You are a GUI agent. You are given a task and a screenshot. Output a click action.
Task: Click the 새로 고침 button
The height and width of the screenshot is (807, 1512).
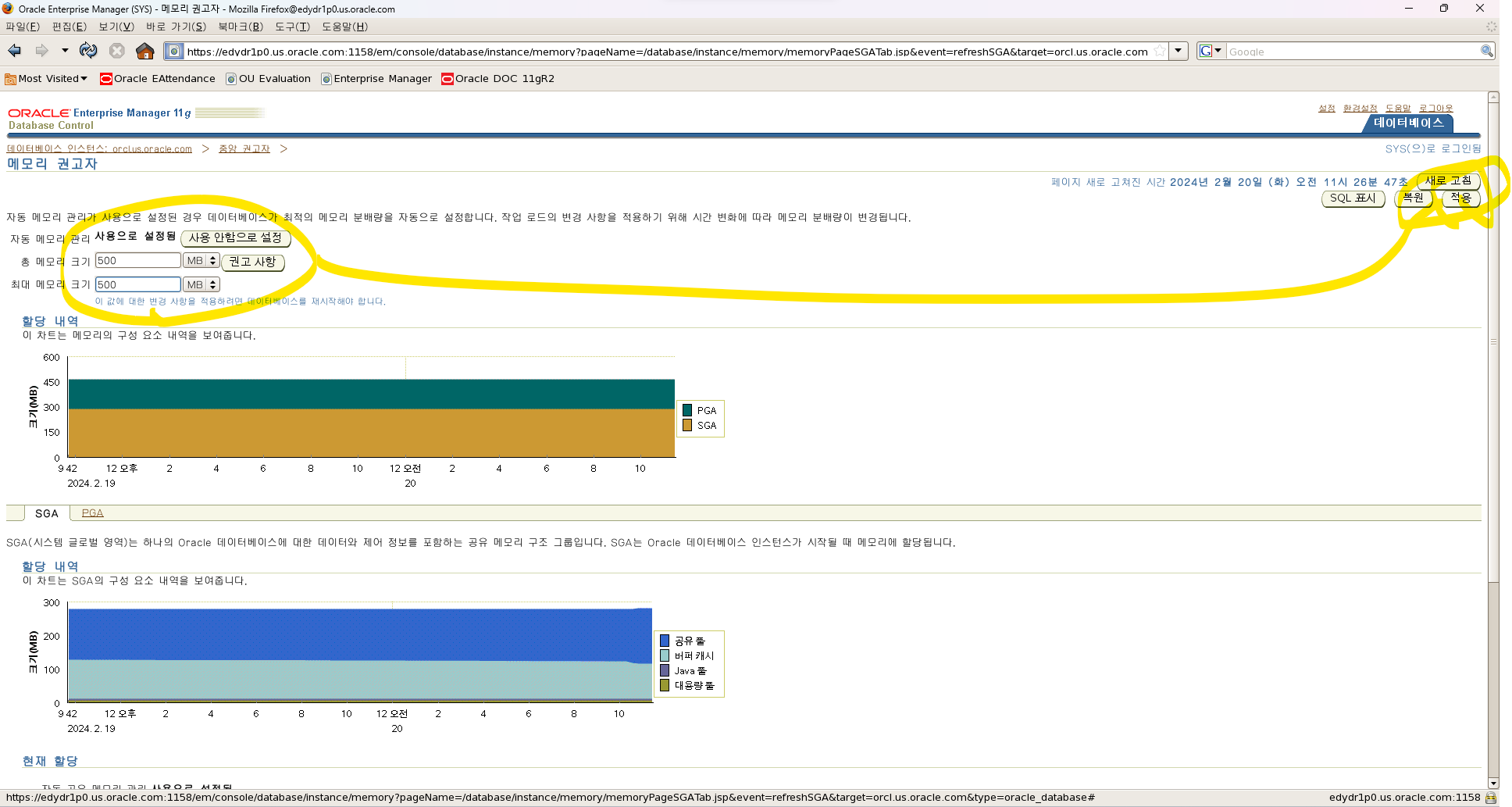pyautogui.click(x=1448, y=181)
